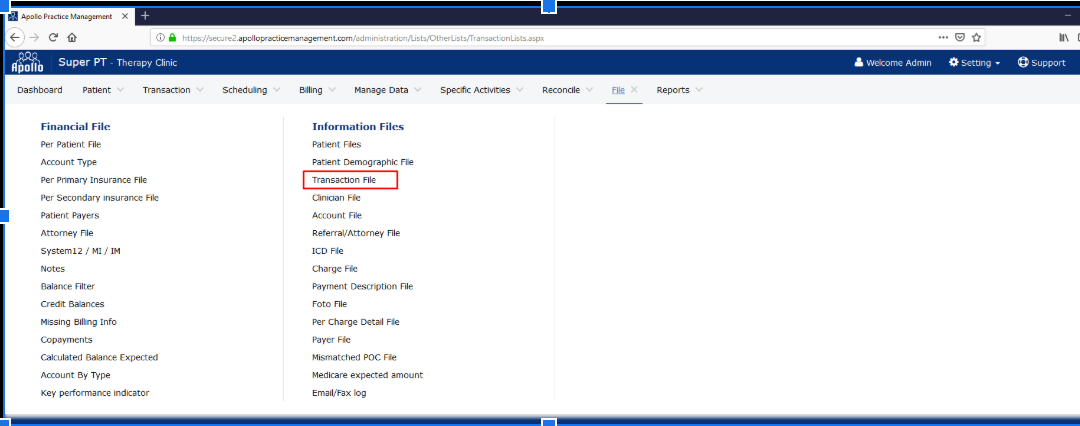Reload the page with browser refresh icon
Viewport: 1080px width, 426px height.
click(x=53, y=37)
